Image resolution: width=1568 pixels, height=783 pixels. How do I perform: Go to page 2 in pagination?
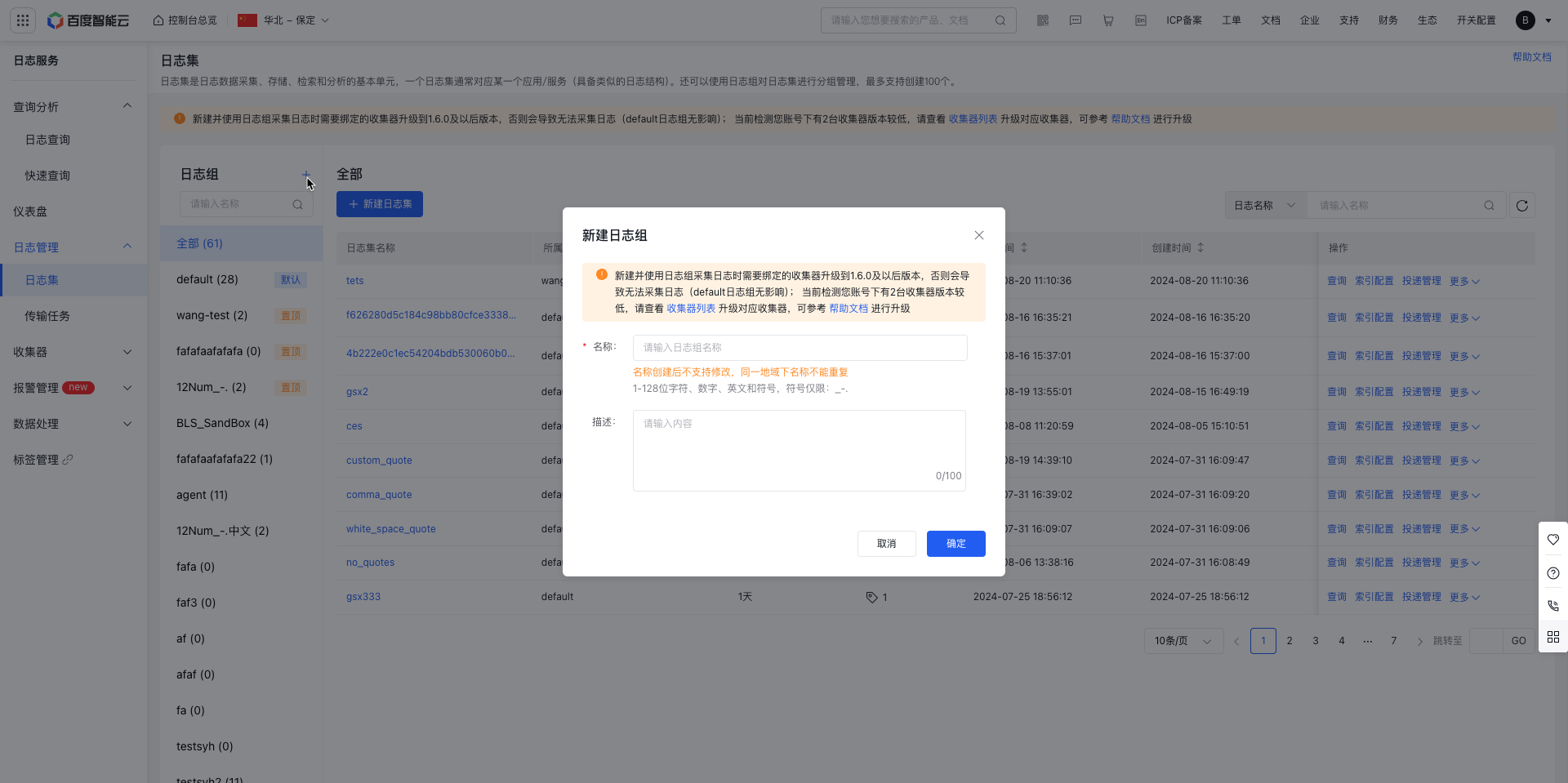1290,641
